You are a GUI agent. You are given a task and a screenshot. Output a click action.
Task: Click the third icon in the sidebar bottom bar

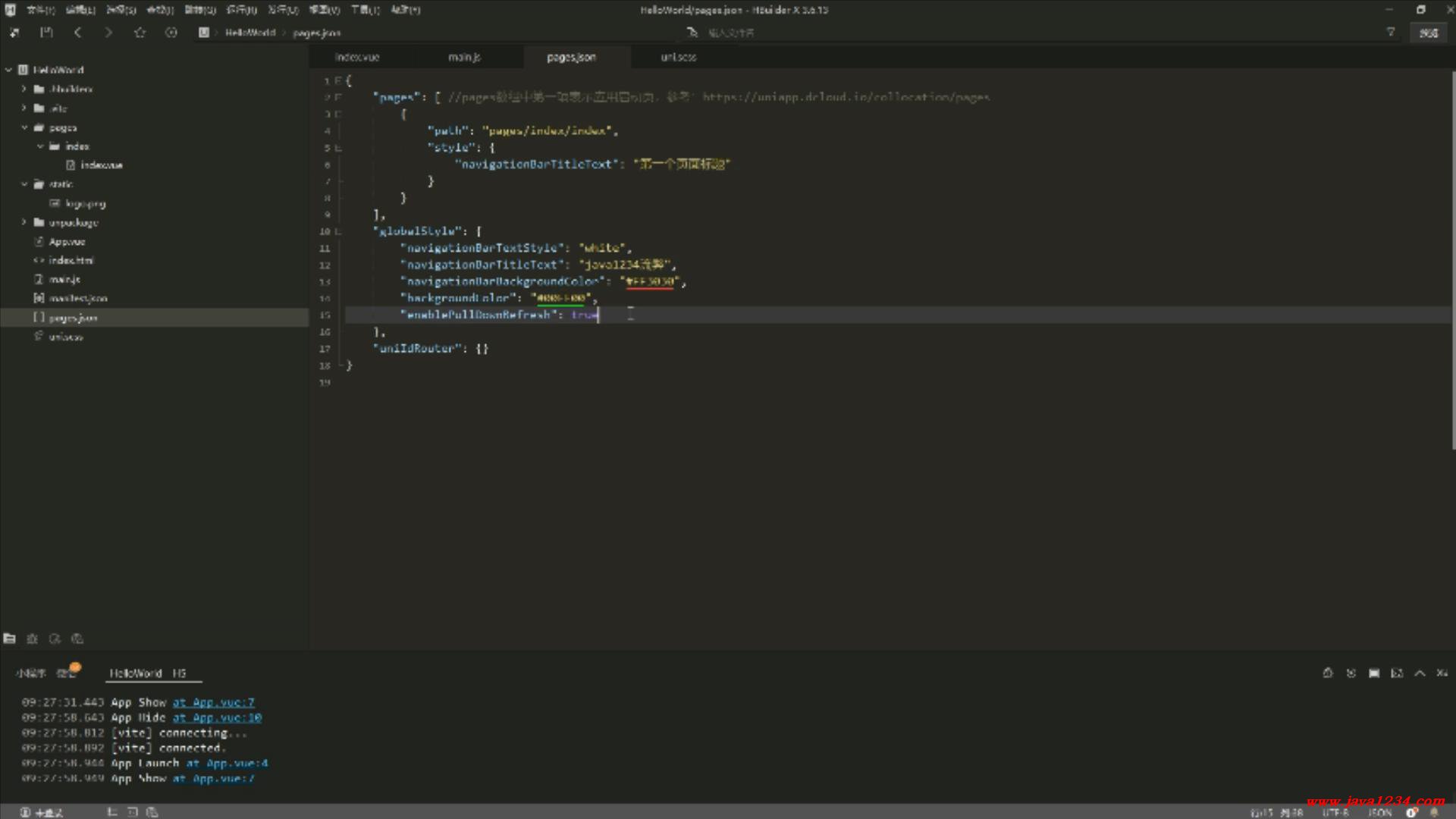pyautogui.click(x=55, y=639)
